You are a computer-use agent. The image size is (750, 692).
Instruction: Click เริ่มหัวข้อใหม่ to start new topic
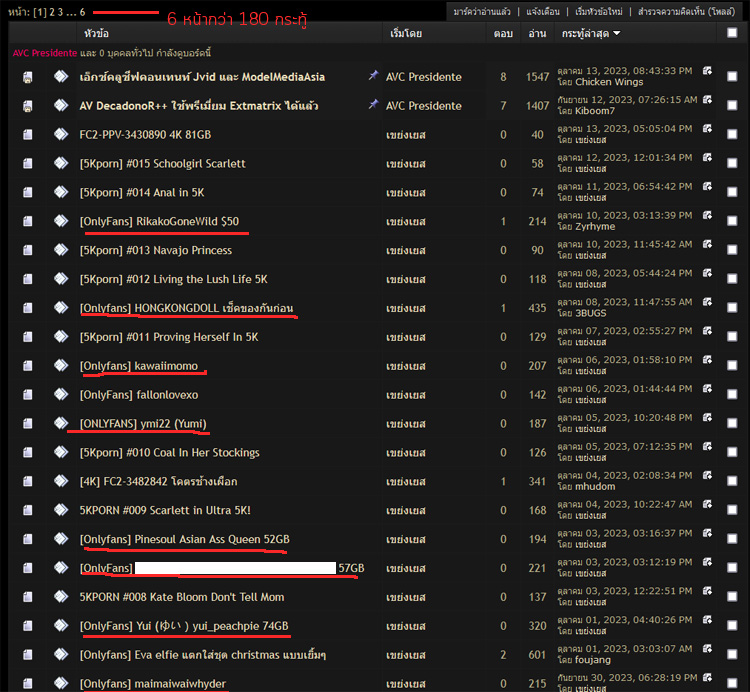click(599, 11)
